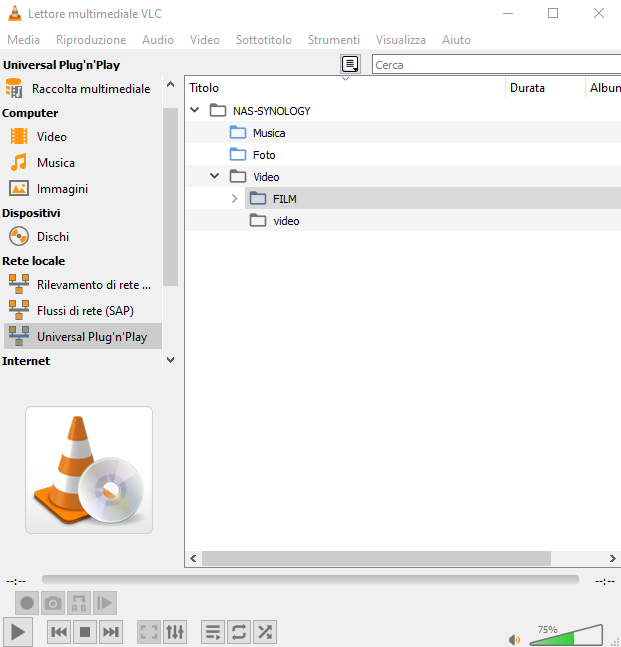The width and height of the screenshot is (621, 647).
Task: Select the Foto folder
Action: coord(403,155)
